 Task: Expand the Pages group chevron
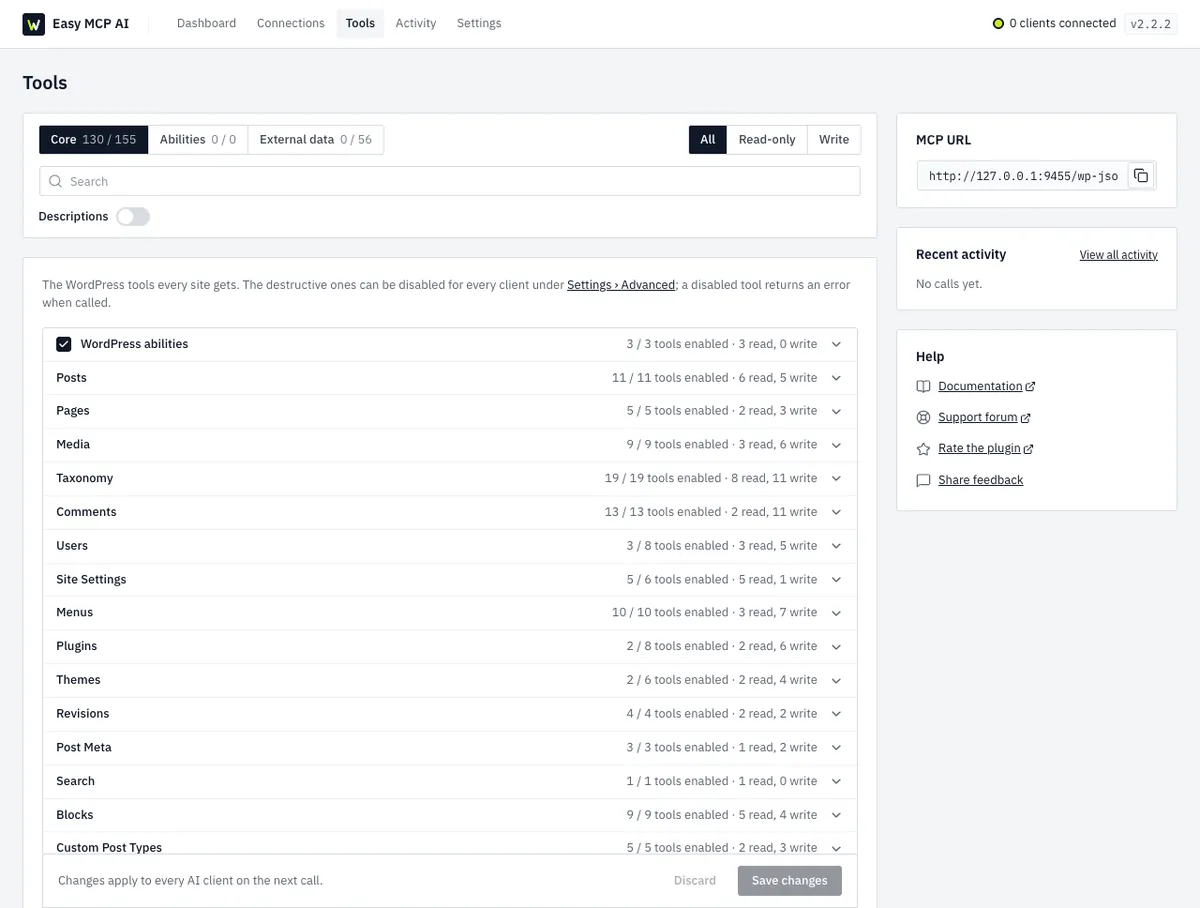[836, 411]
